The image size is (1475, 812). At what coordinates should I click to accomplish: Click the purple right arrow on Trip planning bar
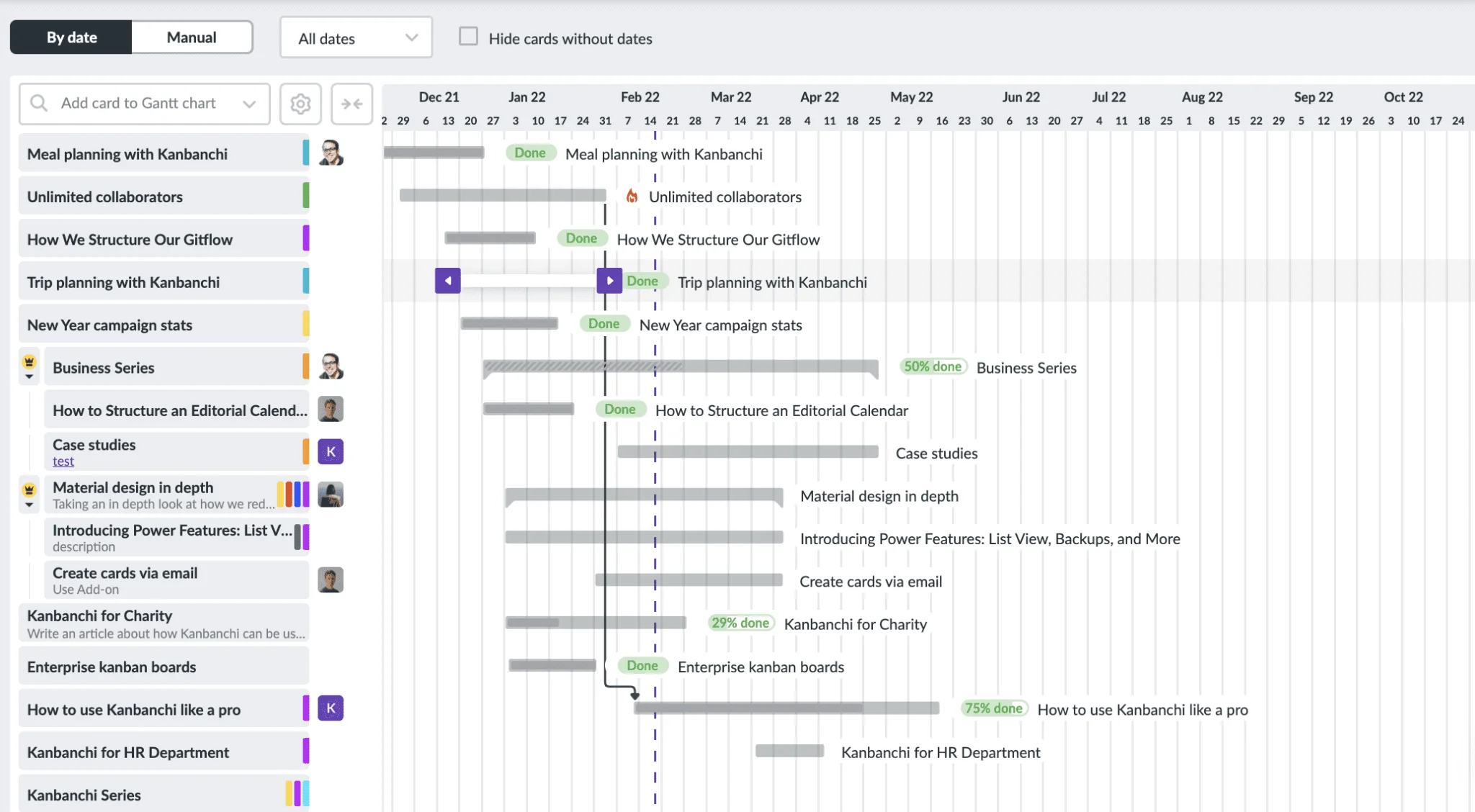[609, 281]
